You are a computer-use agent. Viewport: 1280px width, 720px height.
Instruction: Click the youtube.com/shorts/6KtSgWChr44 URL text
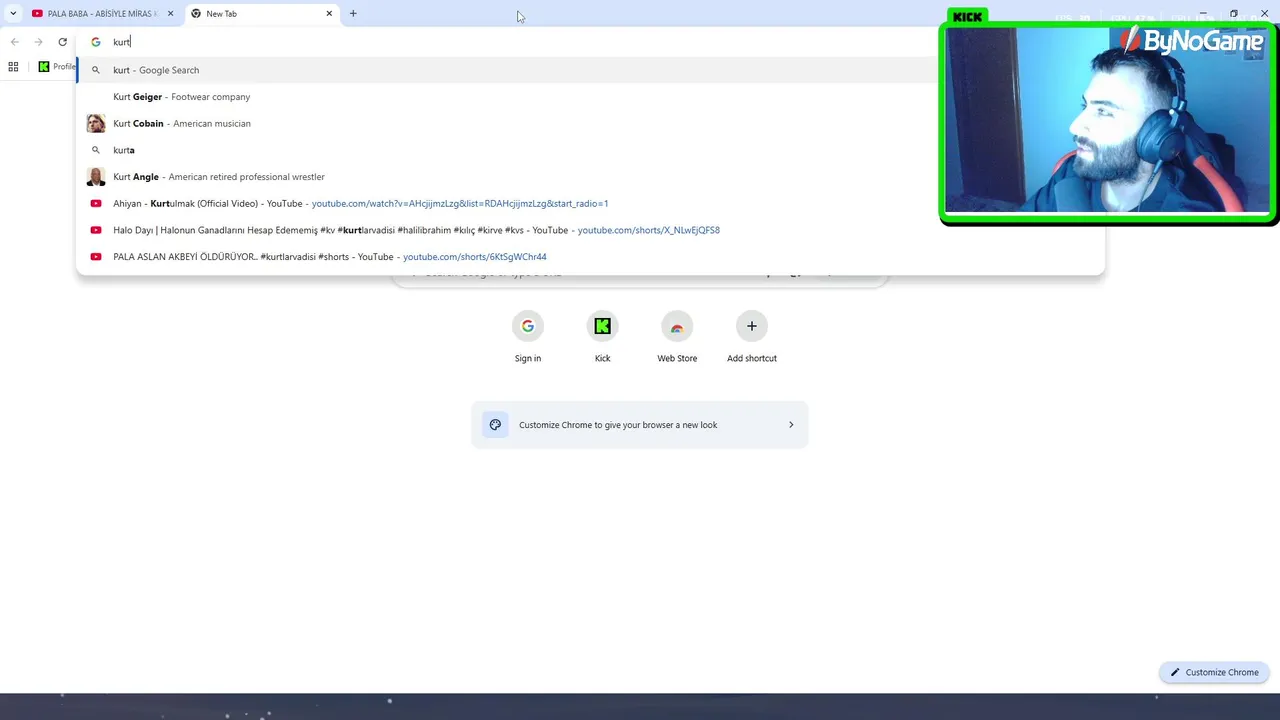tap(475, 257)
